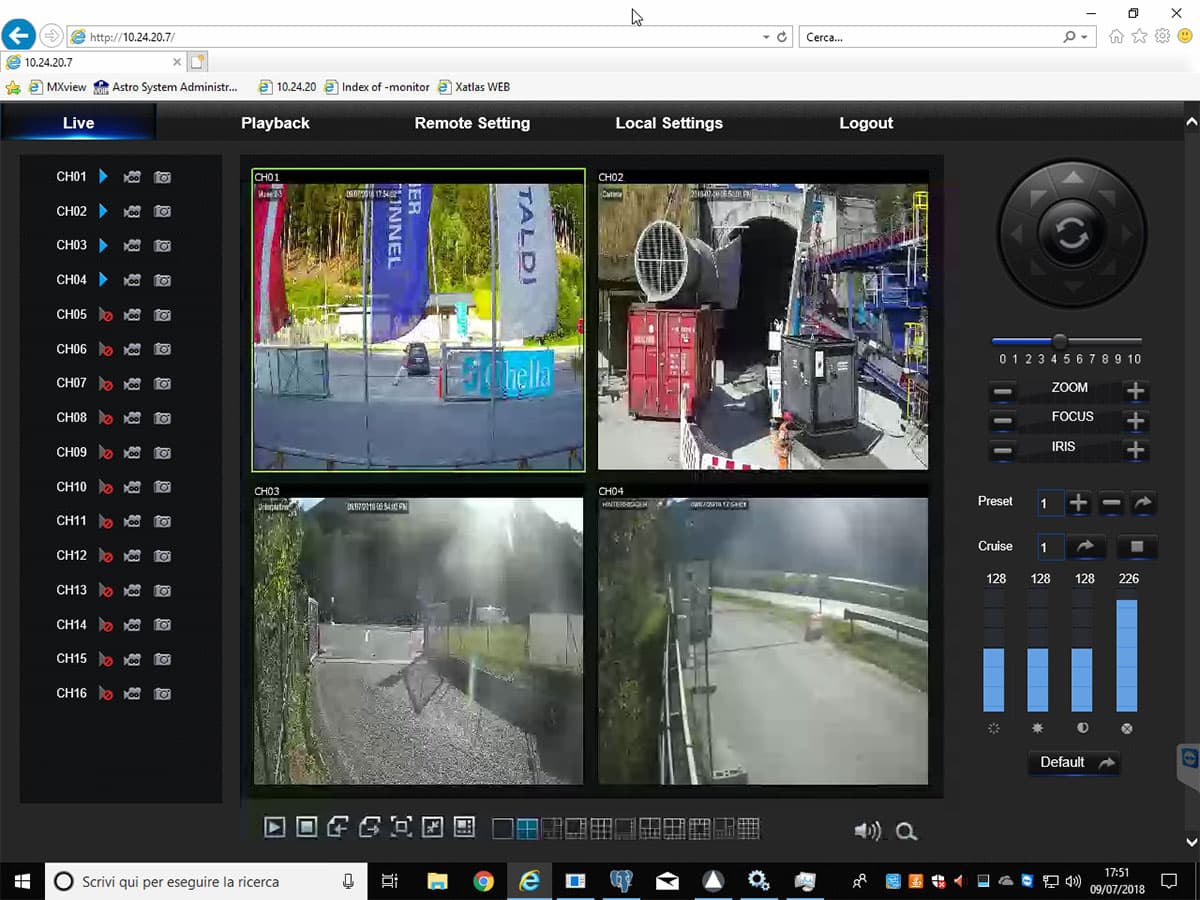This screenshot has height=900, width=1200.
Task: Toggle the CH01 live stream play arrow
Action: (x=104, y=177)
